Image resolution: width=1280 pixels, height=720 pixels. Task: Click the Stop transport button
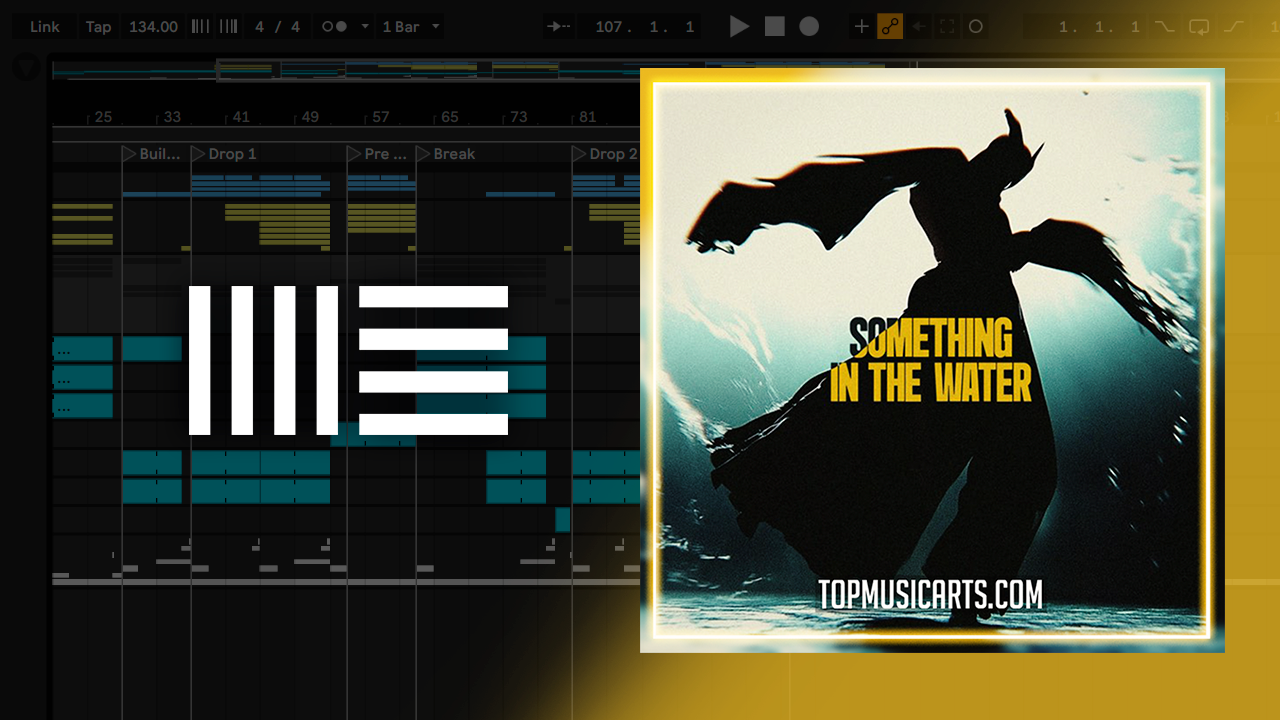[774, 27]
